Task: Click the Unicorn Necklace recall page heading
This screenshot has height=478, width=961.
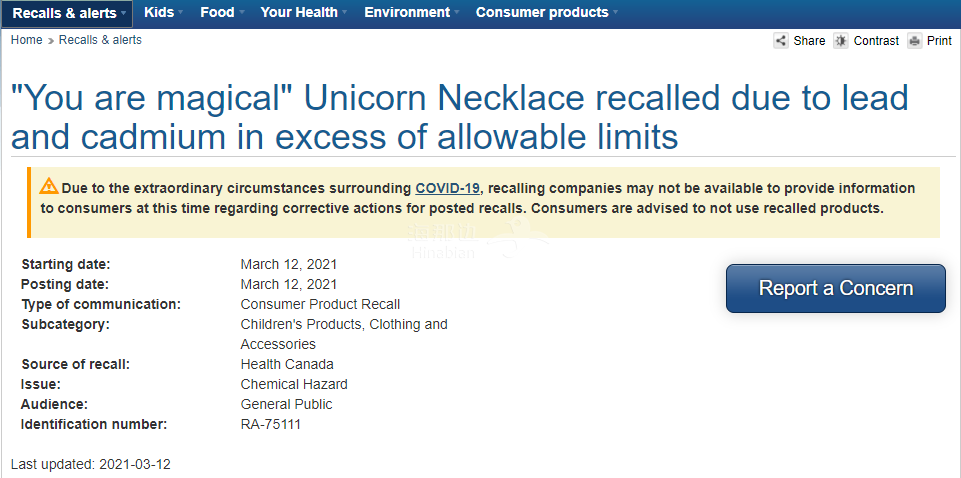Action: point(460,117)
